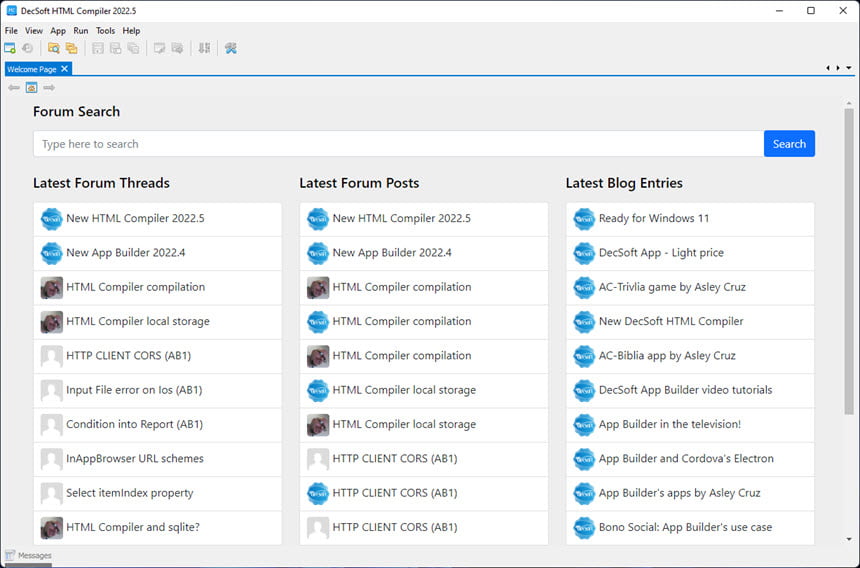The width and height of the screenshot is (860, 568).
Task: Click the grayed clock history toolbar icon
Action: click(x=27, y=48)
